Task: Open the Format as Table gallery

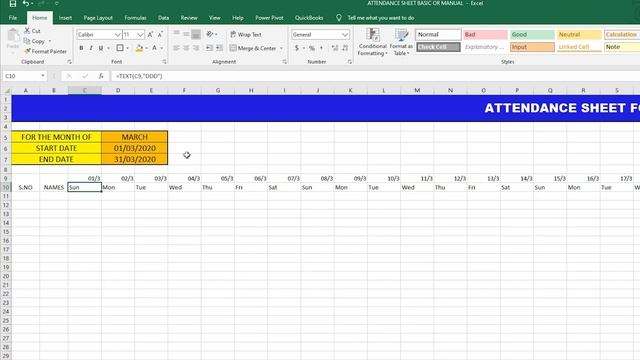Action: (x=401, y=42)
